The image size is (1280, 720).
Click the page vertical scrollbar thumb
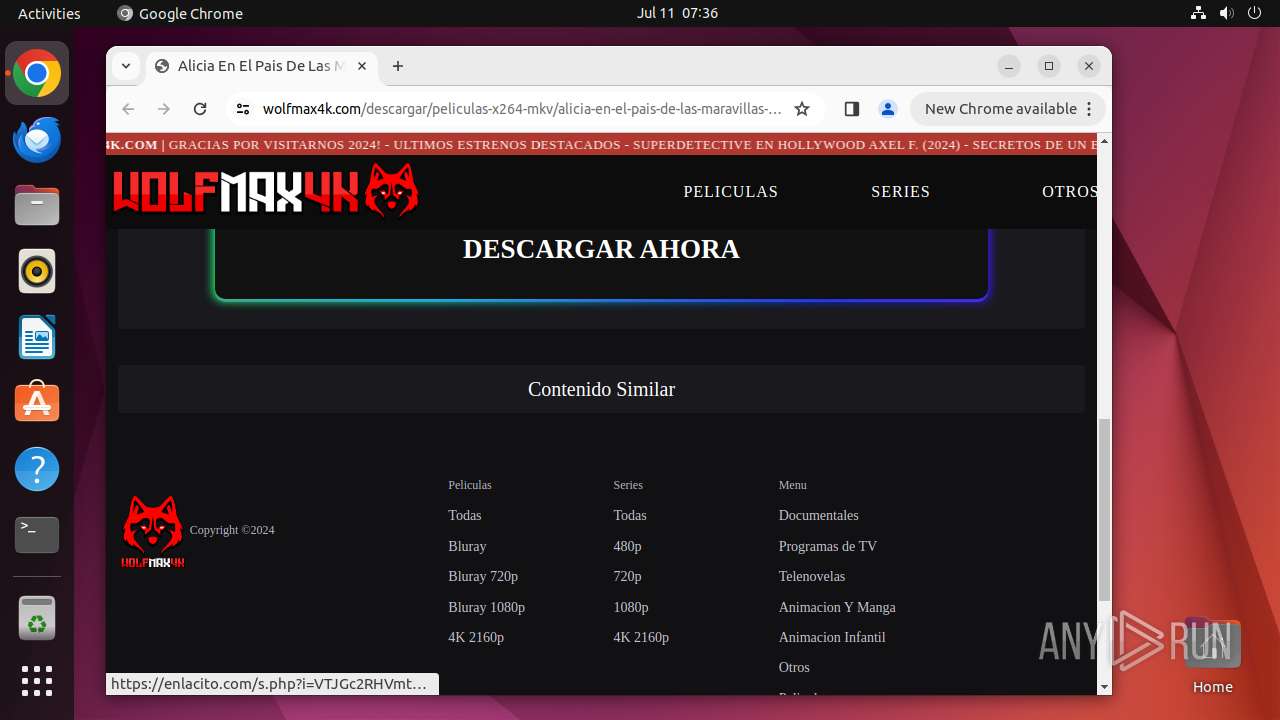[1104, 510]
